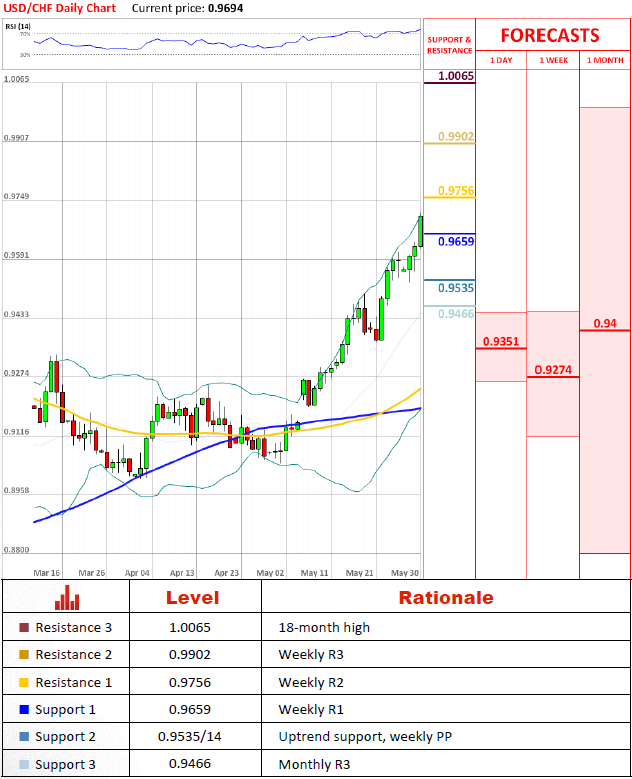Click the May 30 date axis label
The image size is (632, 779).
click(405, 573)
